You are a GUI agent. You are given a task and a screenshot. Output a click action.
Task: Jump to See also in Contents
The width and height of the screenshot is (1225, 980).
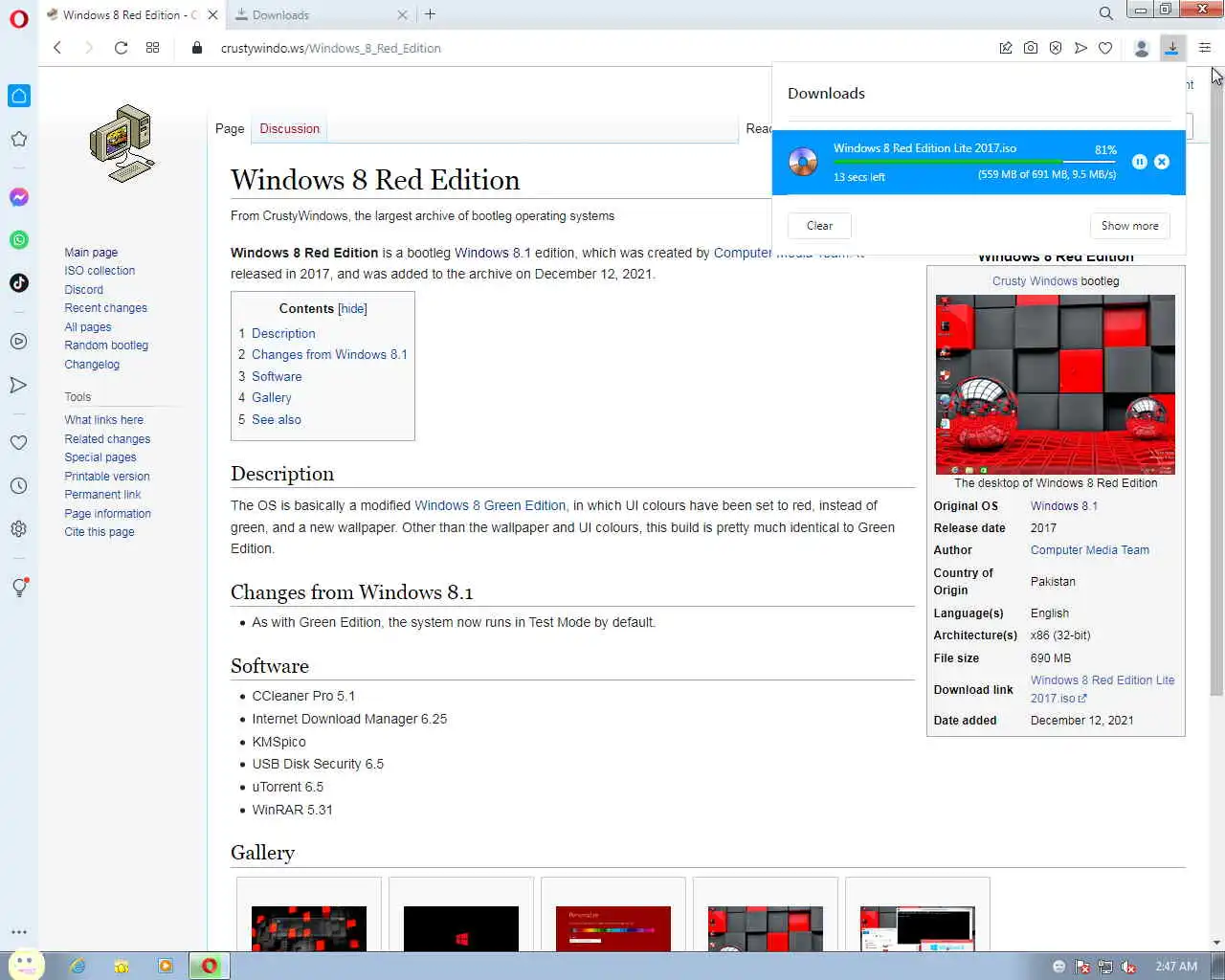coord(277,419)
